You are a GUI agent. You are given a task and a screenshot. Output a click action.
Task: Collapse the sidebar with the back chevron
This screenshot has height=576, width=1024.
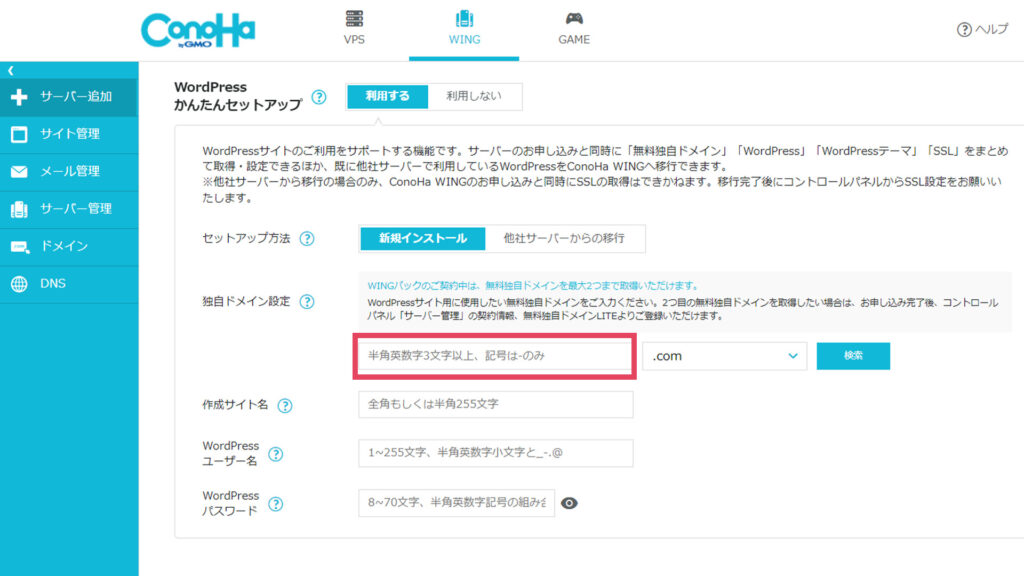(x=10, y=70)
